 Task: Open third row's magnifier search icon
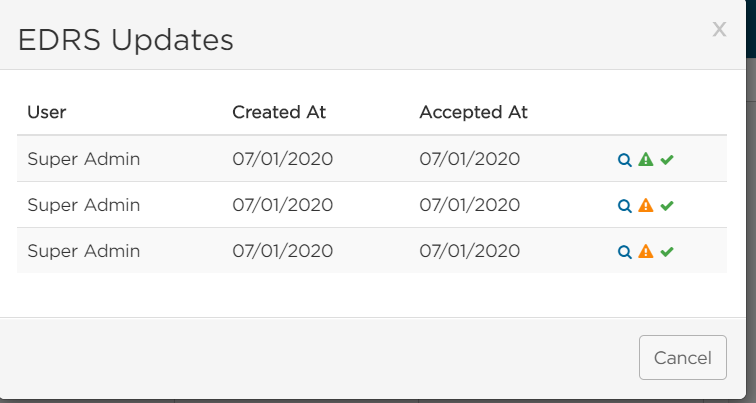click(624, 252)
